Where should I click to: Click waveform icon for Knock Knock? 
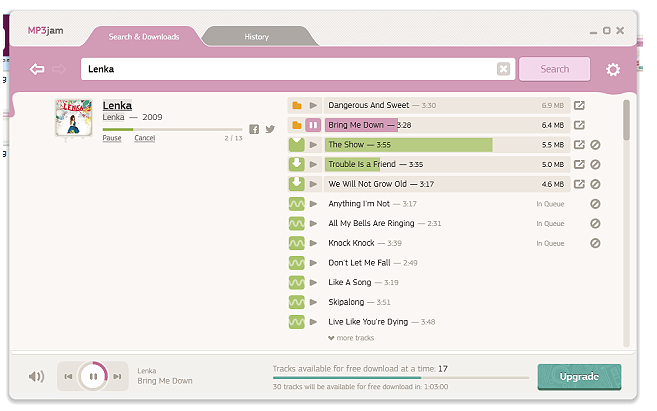coord(297,243)
